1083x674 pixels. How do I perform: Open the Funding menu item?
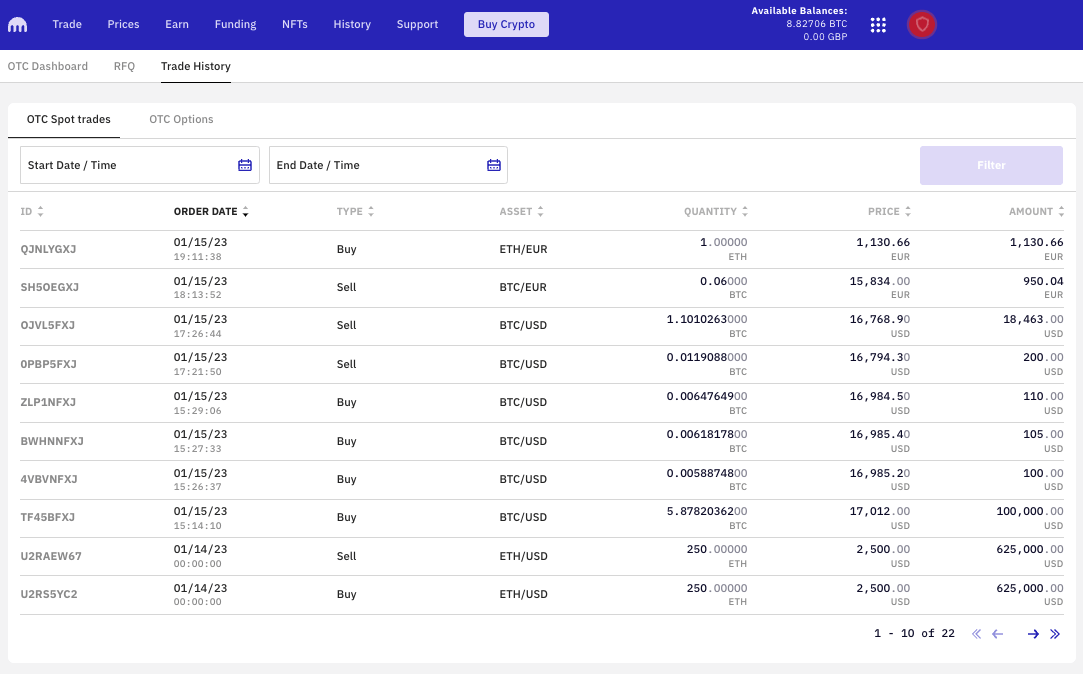pyautogui.click(x=235, y=24)
